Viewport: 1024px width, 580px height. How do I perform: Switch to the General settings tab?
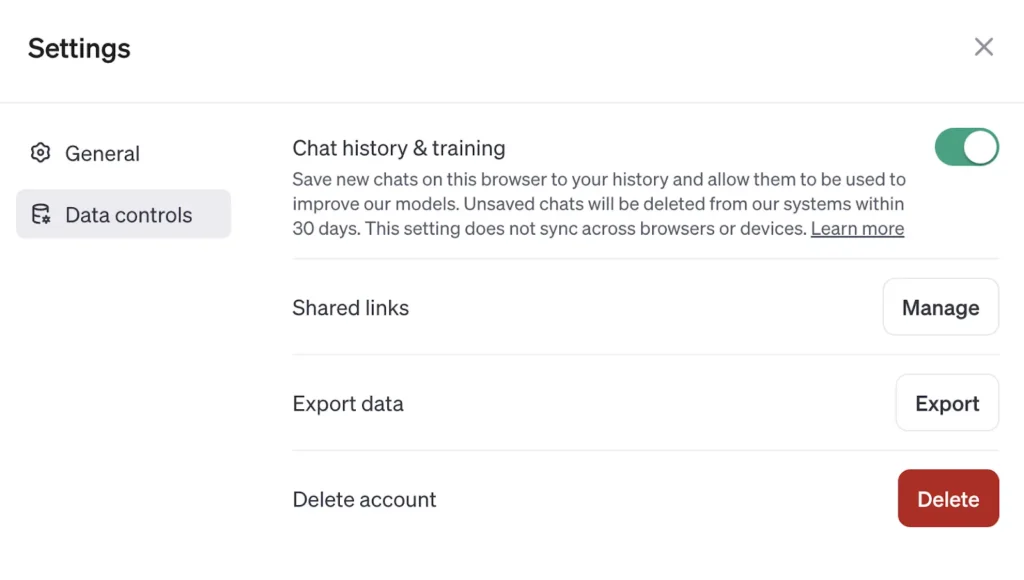103,153
